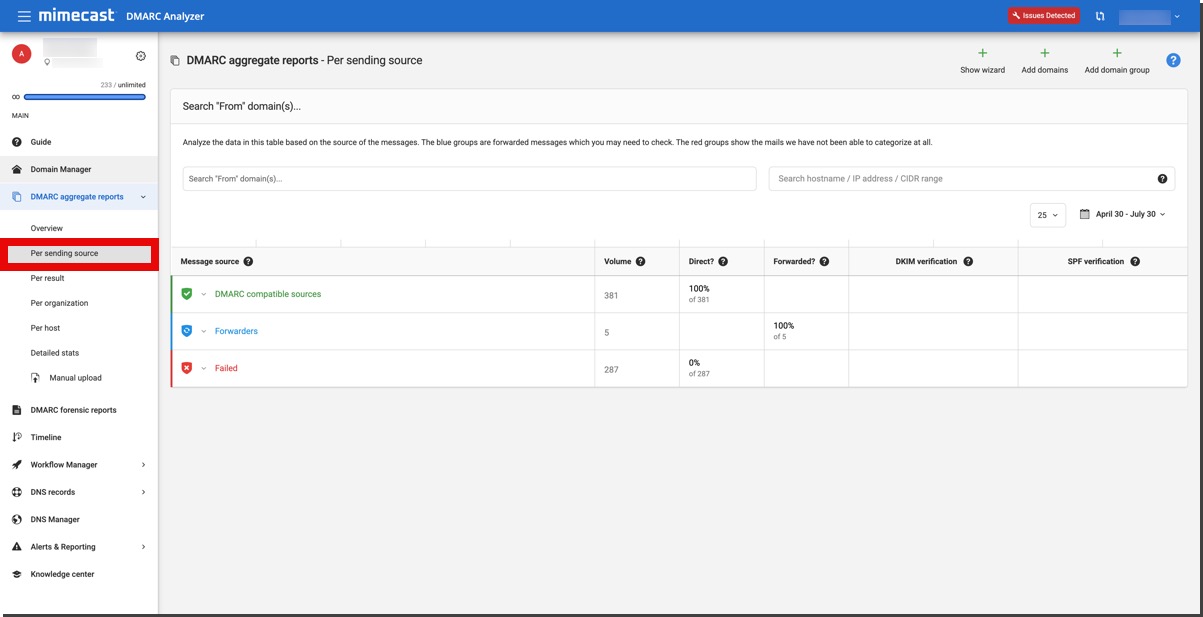Click help icon next to Message source
Viewport: 1203px width, 617px height.
(248, 262)
